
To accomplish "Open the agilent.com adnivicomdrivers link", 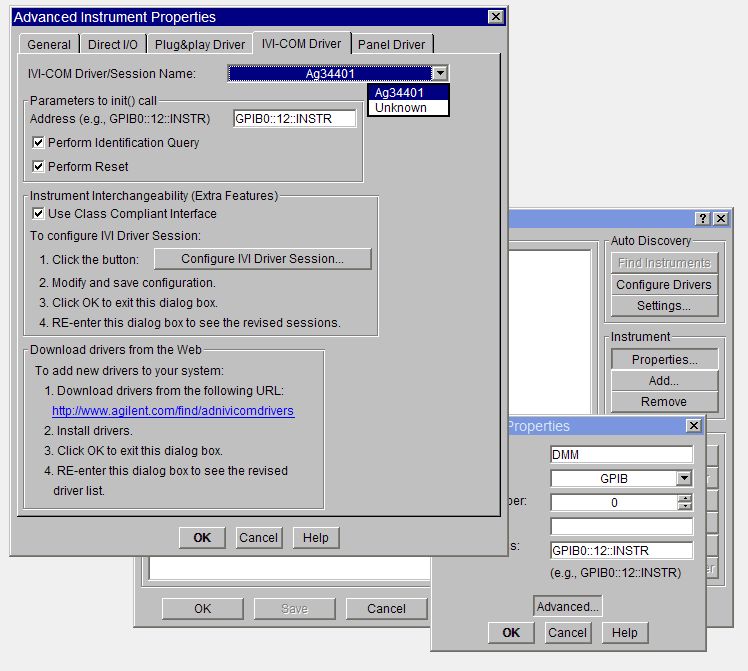I will point(173,411).
